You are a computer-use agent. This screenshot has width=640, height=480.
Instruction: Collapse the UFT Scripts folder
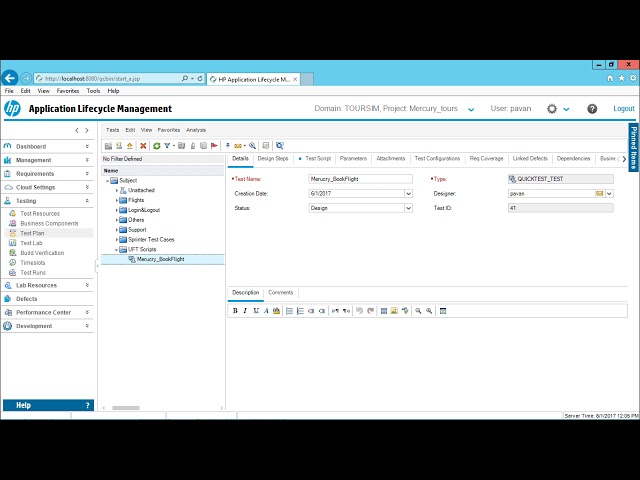click(x=116, y=249)
